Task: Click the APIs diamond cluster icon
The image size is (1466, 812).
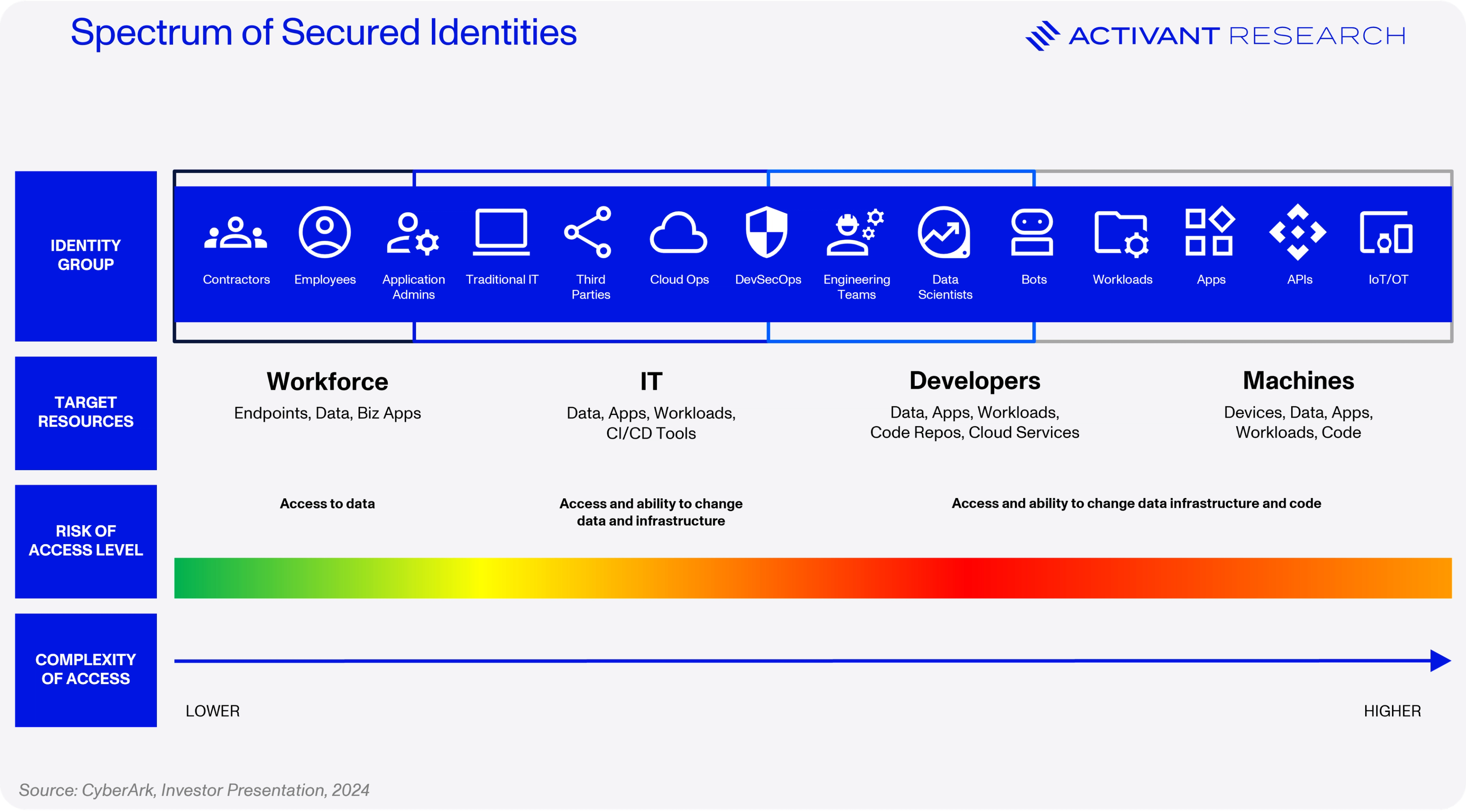Action: pyautogui.click(x=1298, y=232)
